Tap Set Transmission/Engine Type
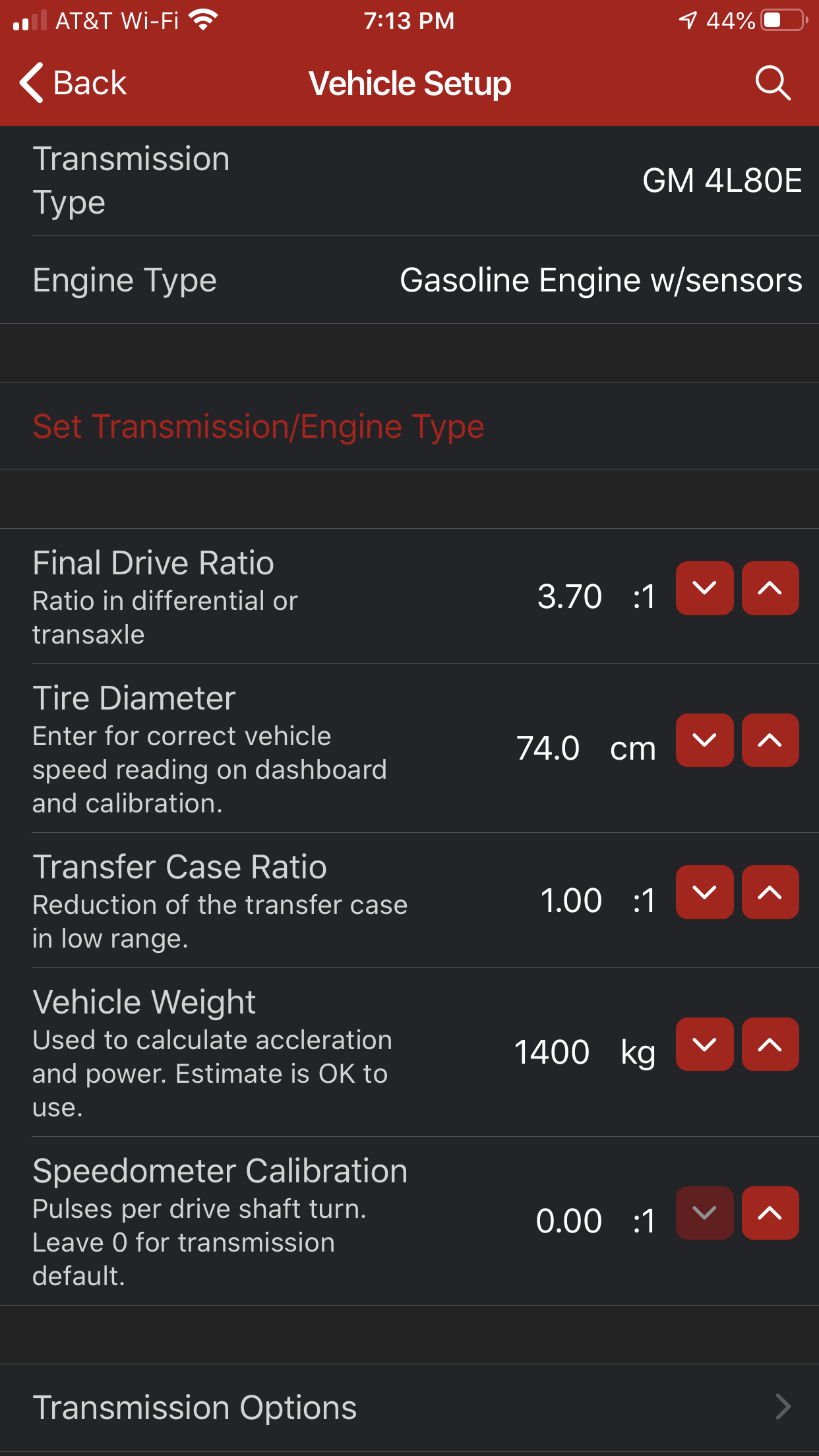The height and width of the screenshot is (1456, 819). 258,426
